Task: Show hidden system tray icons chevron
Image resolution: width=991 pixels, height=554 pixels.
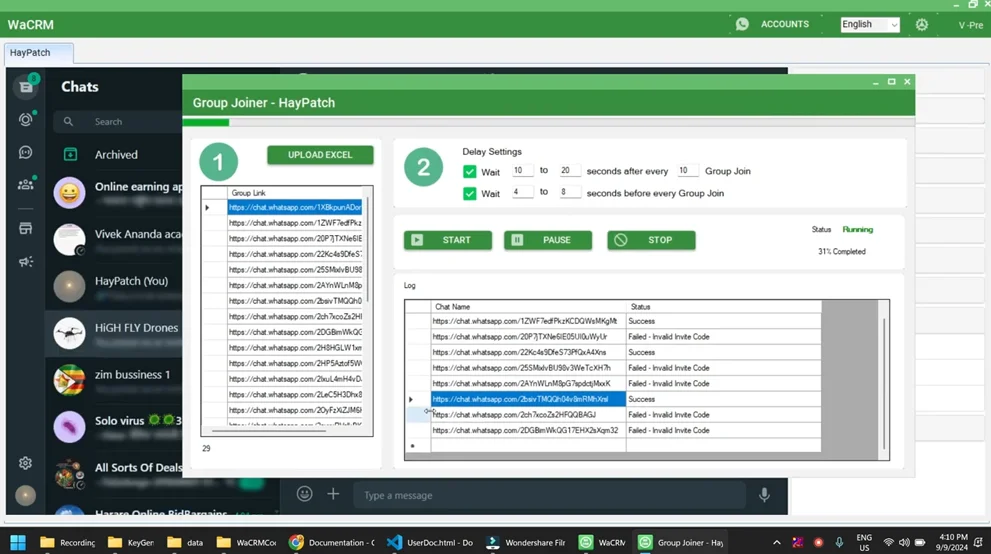Action: click(777, 542)
